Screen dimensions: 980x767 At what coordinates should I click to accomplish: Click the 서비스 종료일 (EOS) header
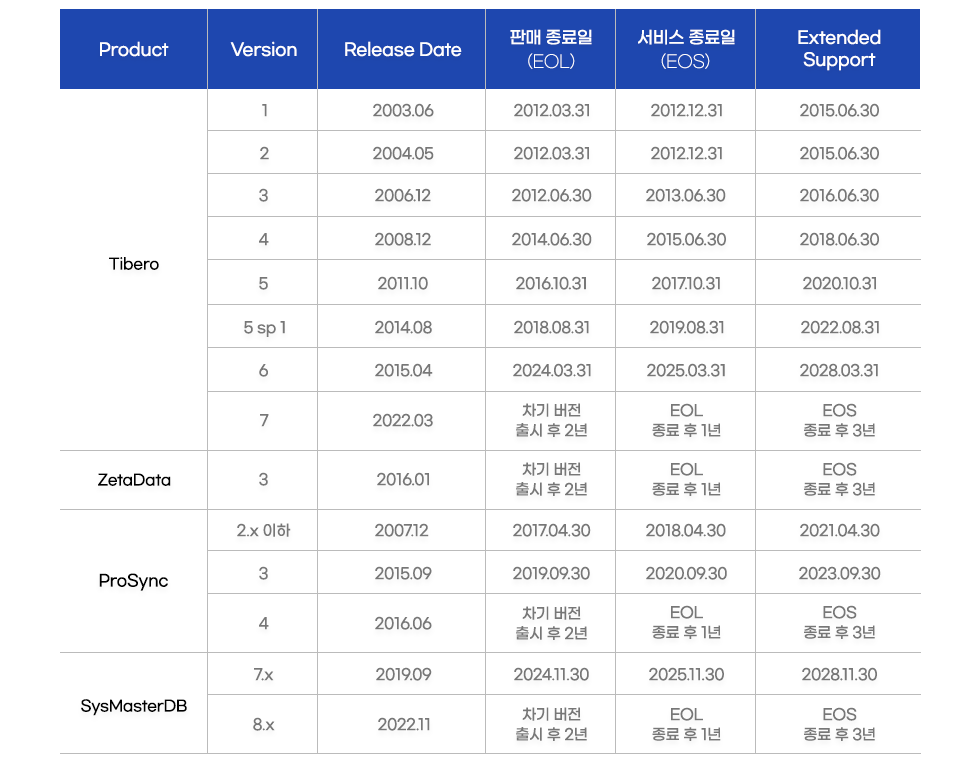686,49
